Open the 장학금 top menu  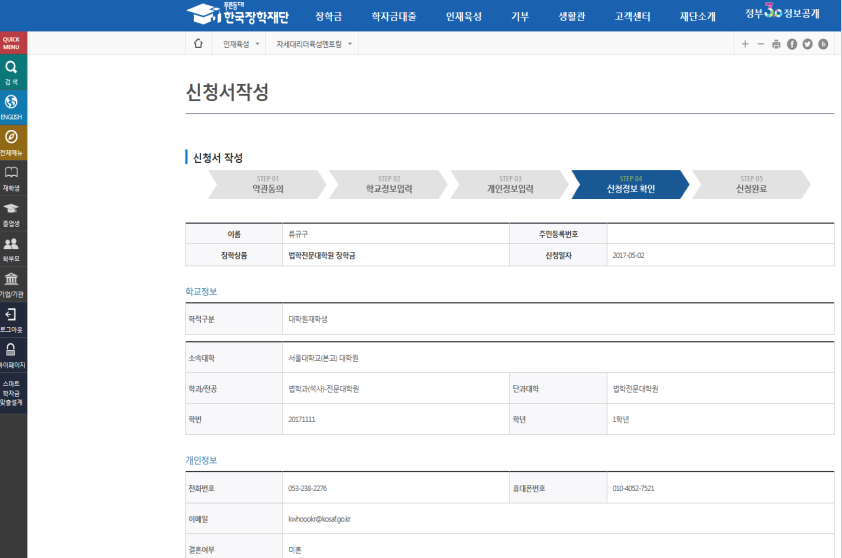(x=329, y=17)
